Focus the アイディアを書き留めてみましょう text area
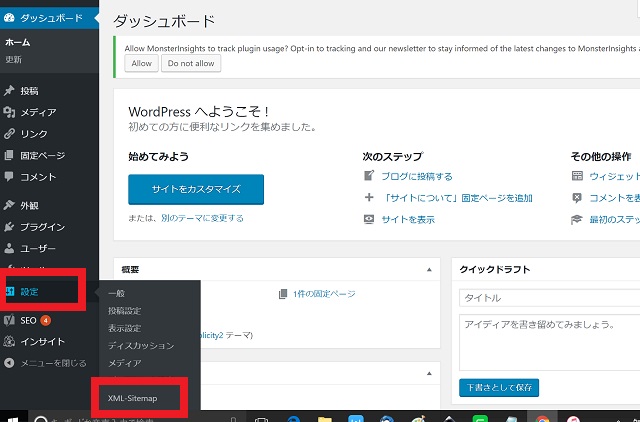 click(549, 342)
